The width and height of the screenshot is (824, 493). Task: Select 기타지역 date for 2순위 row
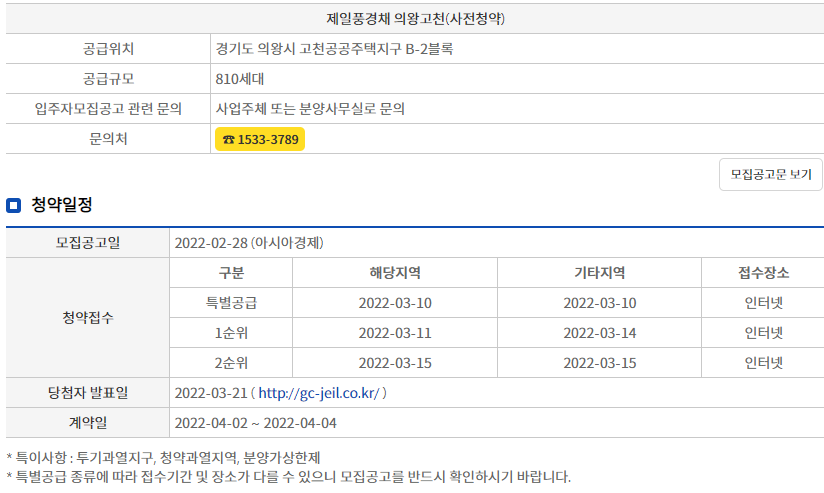click(600, 363)
